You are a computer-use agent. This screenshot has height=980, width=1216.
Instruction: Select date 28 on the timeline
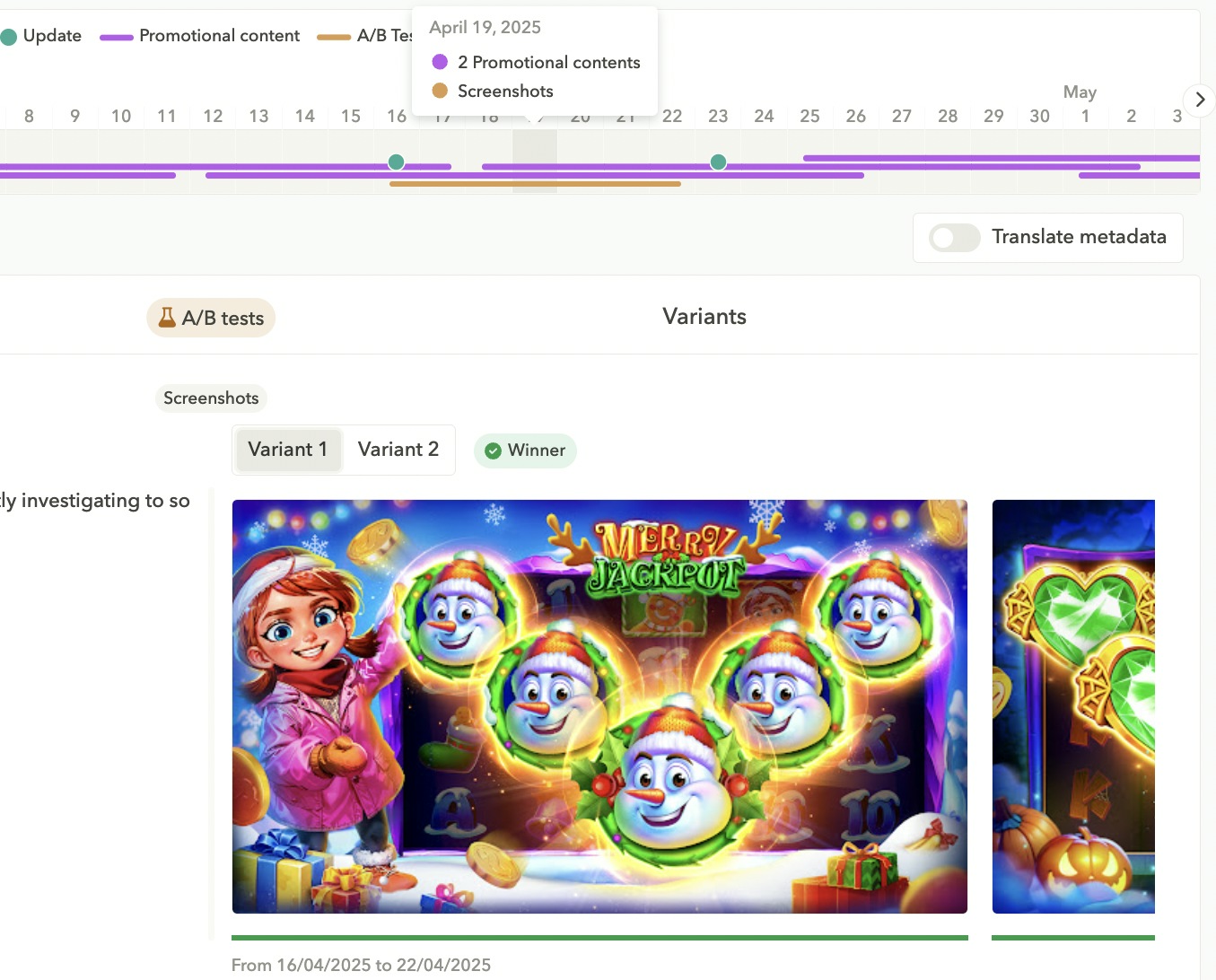tap(948, 116)
